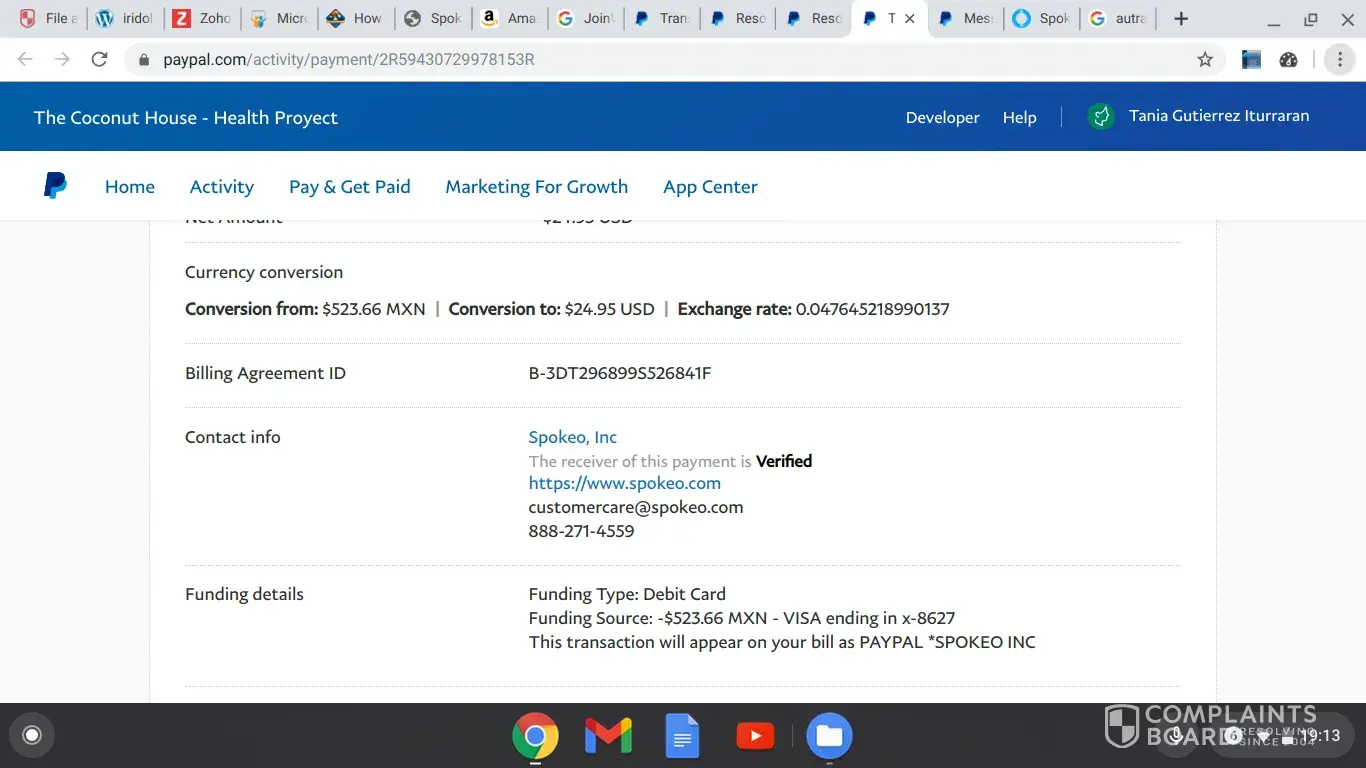Reload the page with the refresh icon
This screenshot has height=768, width=1366.
pos(99,59)
